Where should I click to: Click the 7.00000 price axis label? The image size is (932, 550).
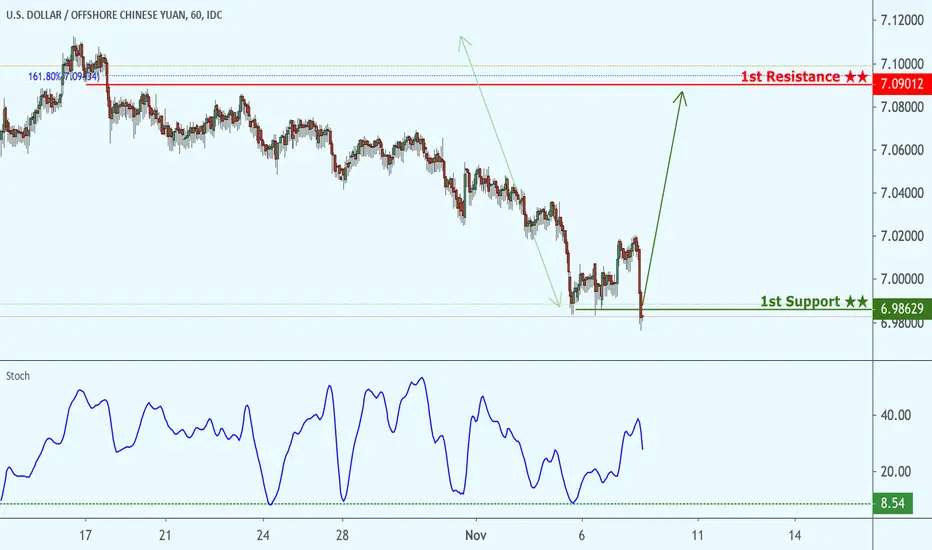pos(902,279)
